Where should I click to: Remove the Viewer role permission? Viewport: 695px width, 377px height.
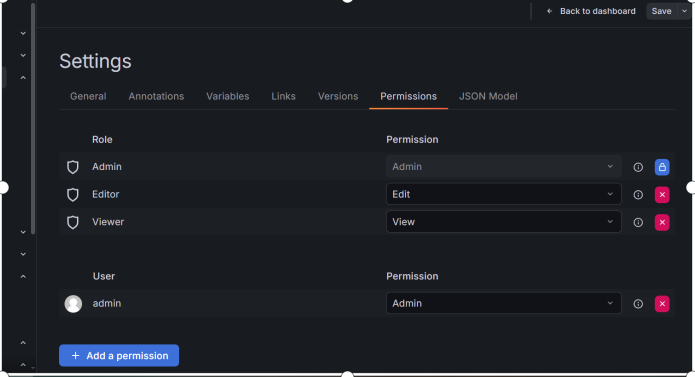(662, 222)
